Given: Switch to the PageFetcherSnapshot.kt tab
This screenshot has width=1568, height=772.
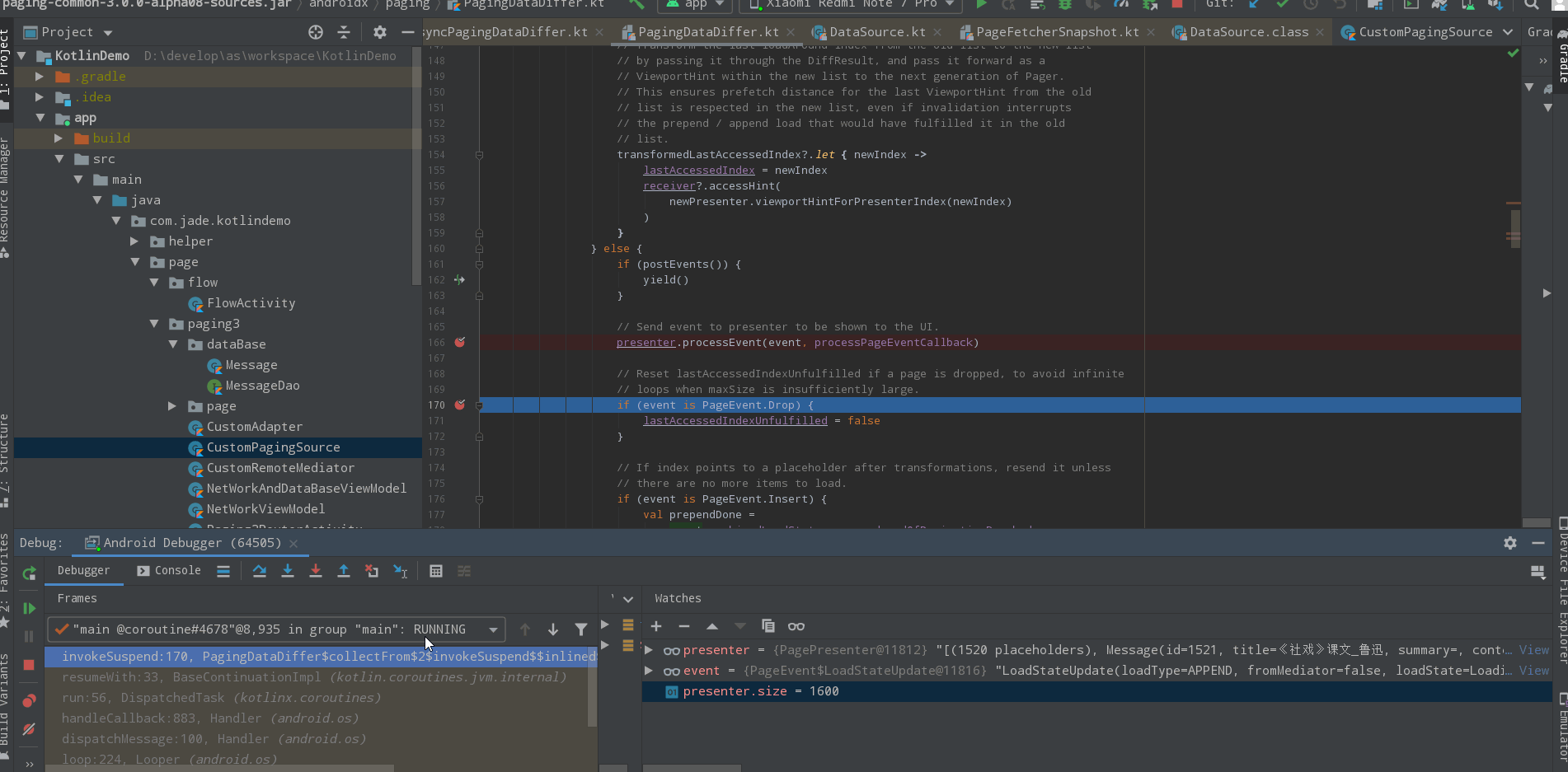Looking at the screenshot, I should (1058, 32).
